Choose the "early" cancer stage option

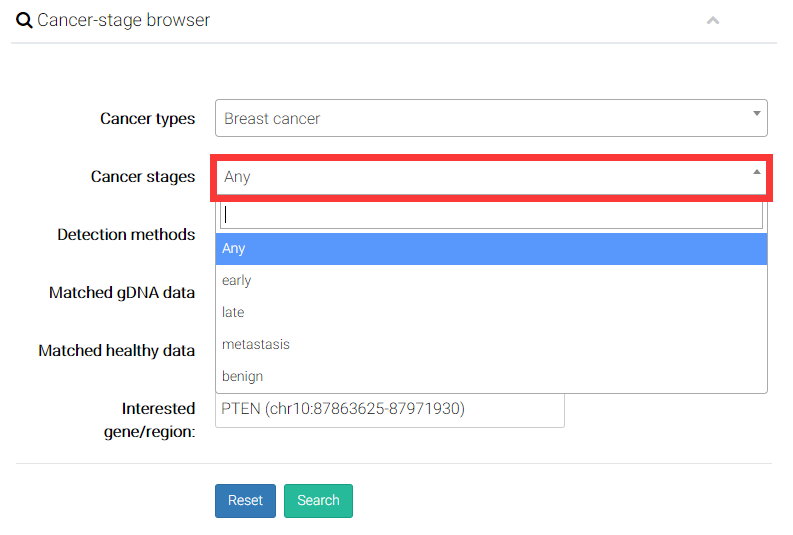(491, 281)
